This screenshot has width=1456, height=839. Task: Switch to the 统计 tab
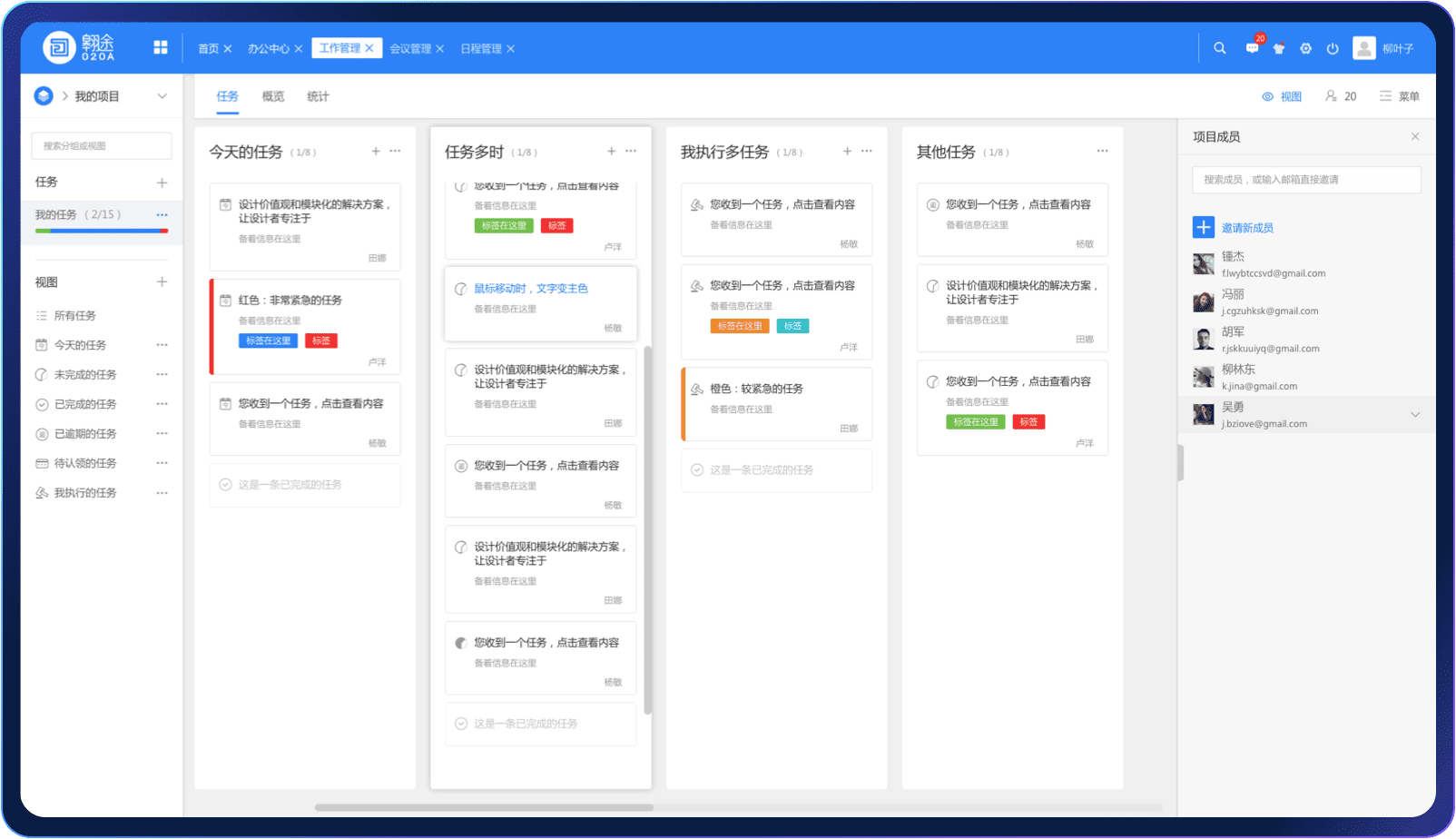click(318, 96)
